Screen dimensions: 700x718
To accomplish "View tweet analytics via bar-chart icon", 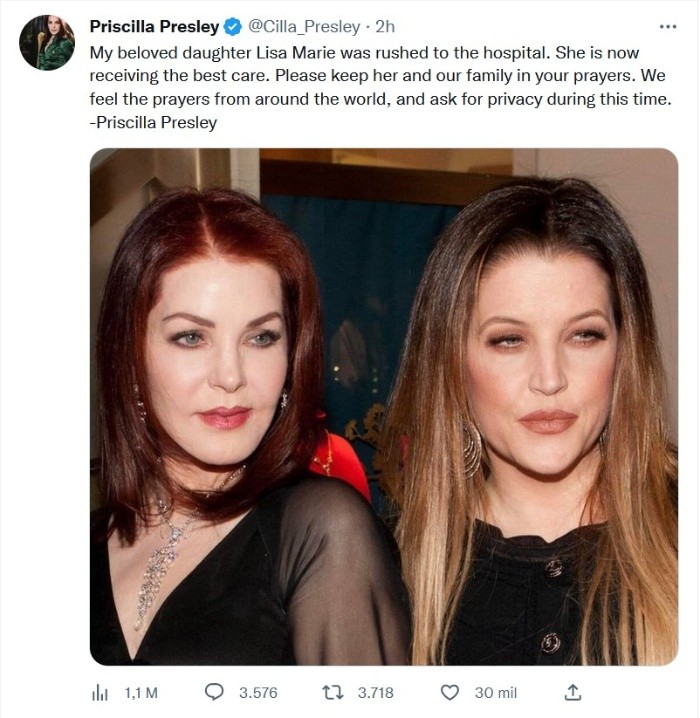I will [100, 692].
